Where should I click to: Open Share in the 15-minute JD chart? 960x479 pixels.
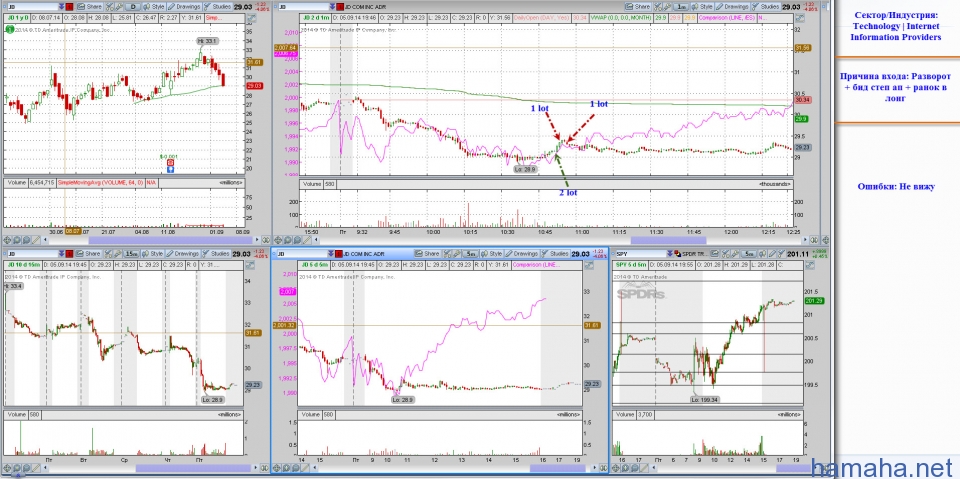coord(88,254)
